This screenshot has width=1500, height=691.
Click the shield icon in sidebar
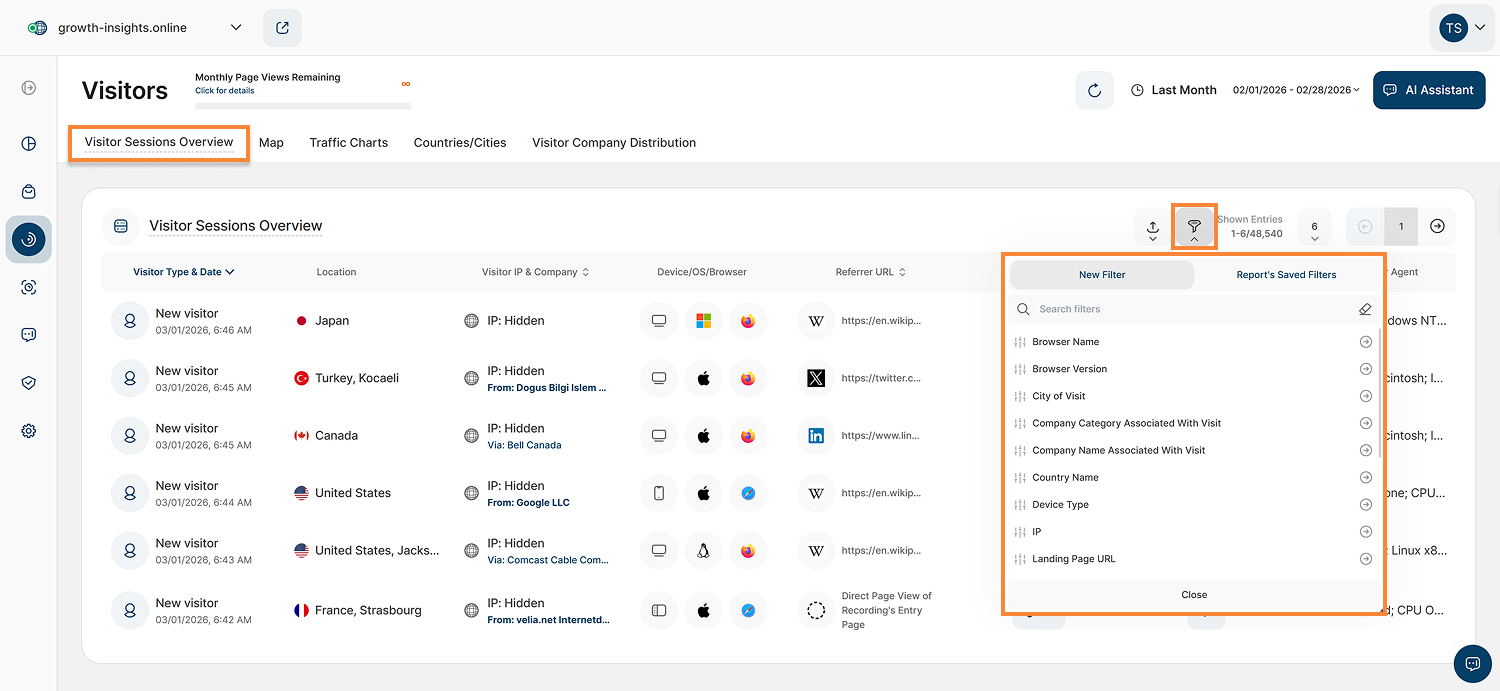tap(29, 383)
